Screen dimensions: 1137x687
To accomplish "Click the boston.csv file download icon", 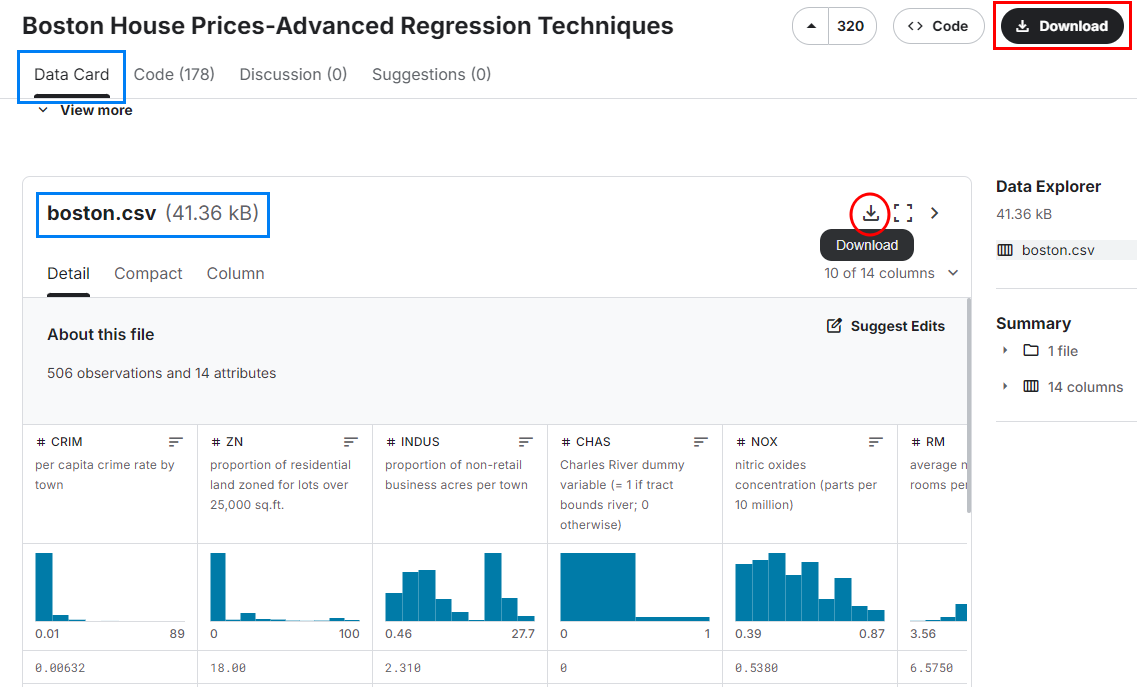I will [871, 213].
